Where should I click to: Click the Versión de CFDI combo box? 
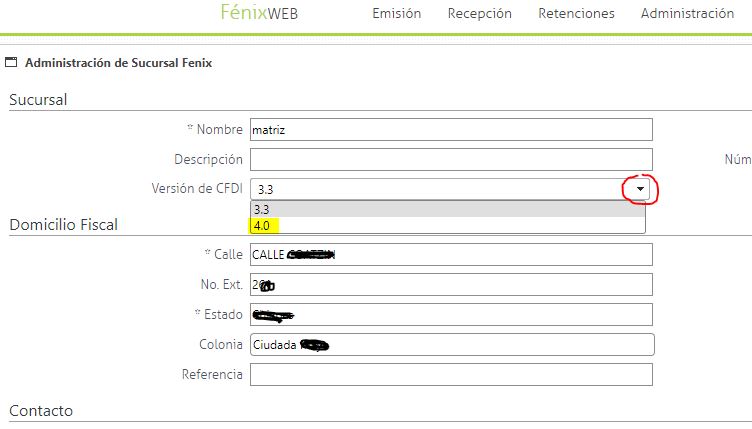450,189
